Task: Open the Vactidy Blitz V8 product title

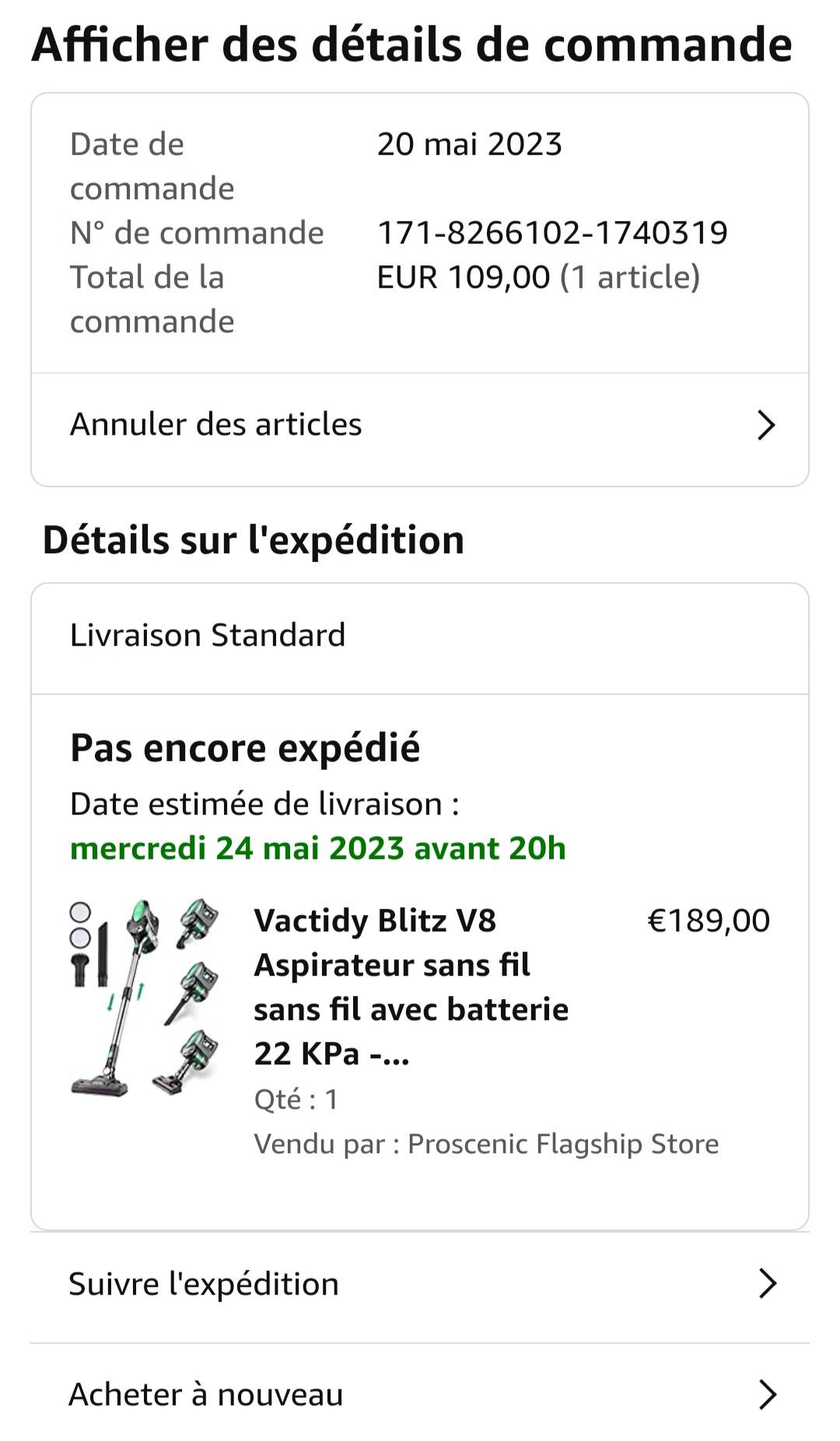Action: pyautogui.click(x=411, y=987)
